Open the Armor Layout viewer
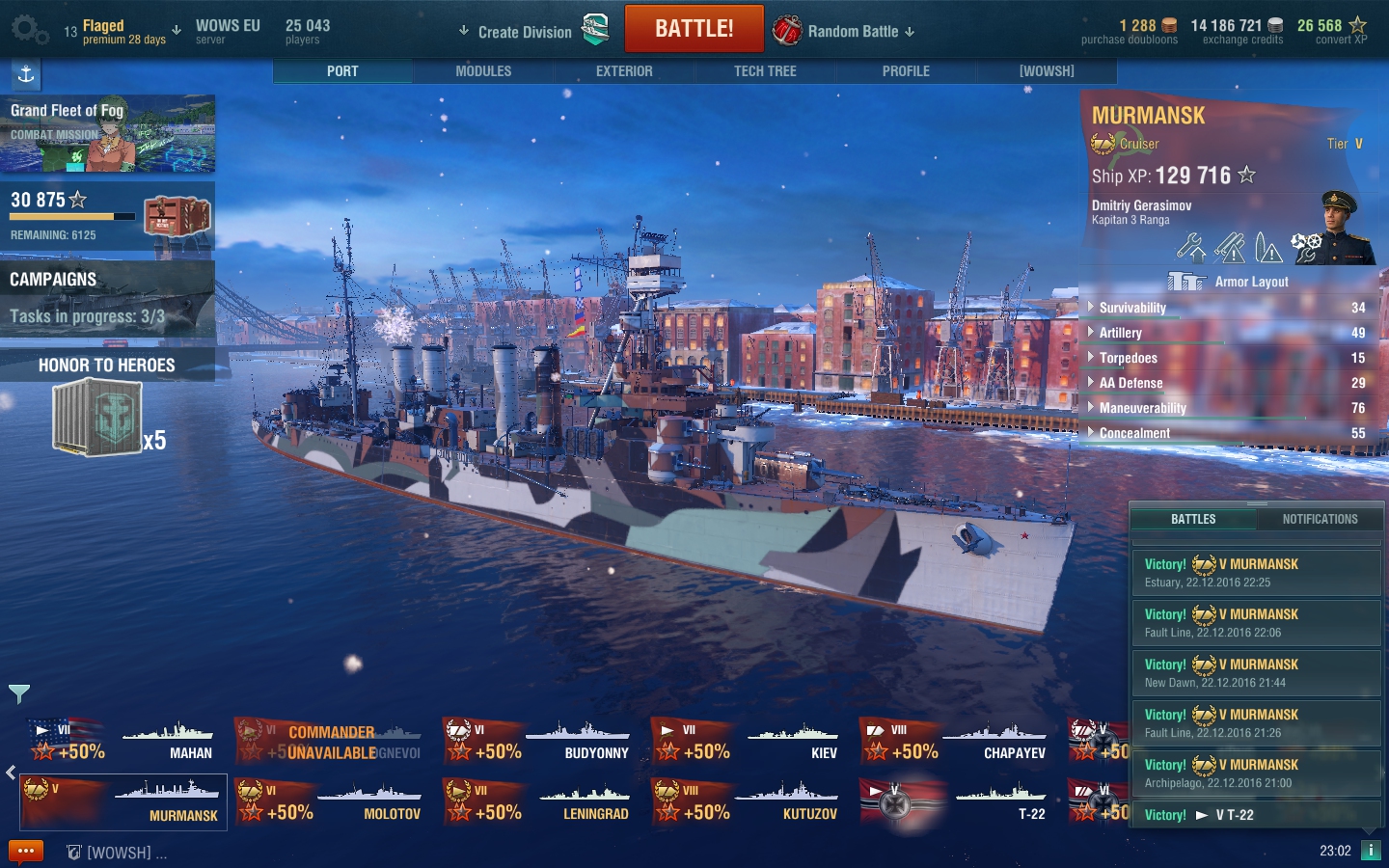Image resolution: width=1389 pixels, height=868 pixels. click(x=1227, y=282)
